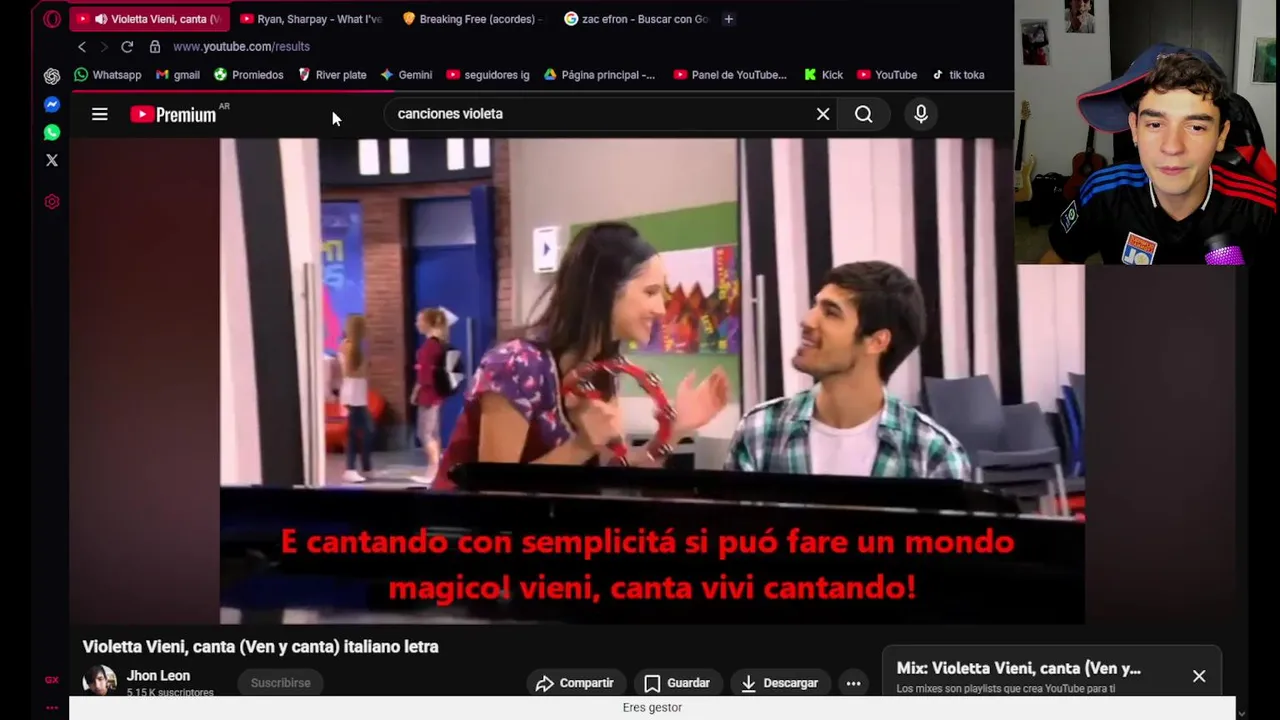Screen dimensions: 1280x720
Task: Switch to the Violetta Vieni, canta tab
Action: coord(149,19)
